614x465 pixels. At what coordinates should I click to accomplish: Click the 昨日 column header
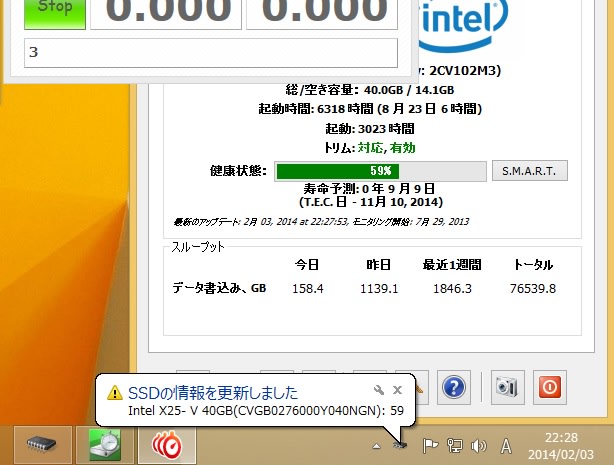click(x=378, y=265)
